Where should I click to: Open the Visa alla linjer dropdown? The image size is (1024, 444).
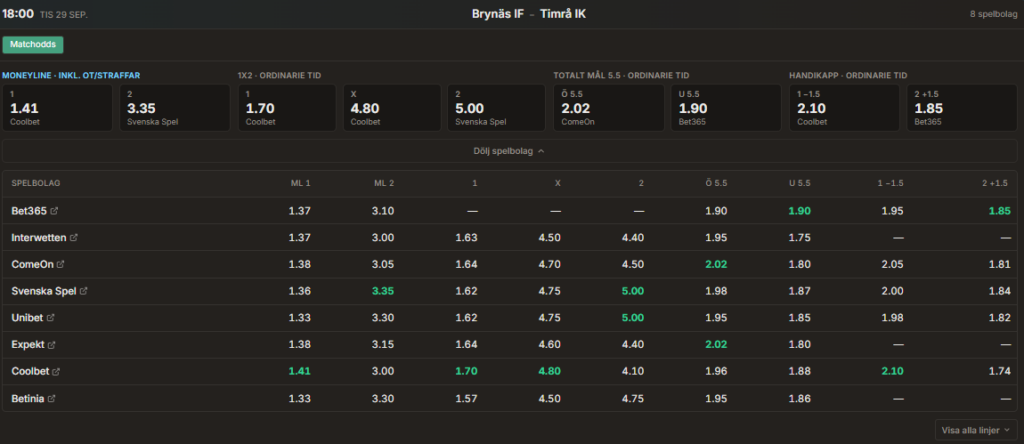[976, 430]
